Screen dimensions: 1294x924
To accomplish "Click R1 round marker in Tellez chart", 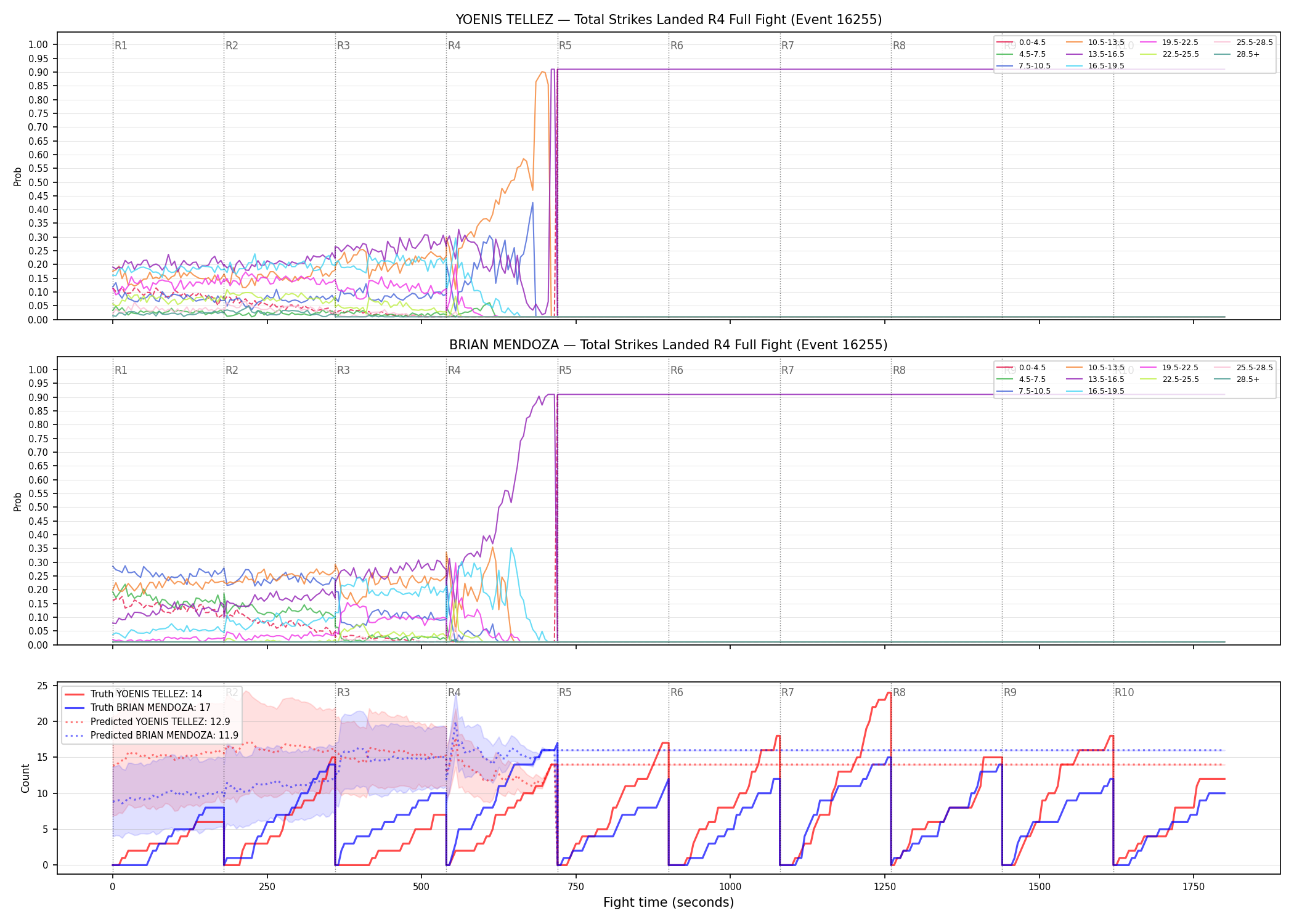I will 121,46.
